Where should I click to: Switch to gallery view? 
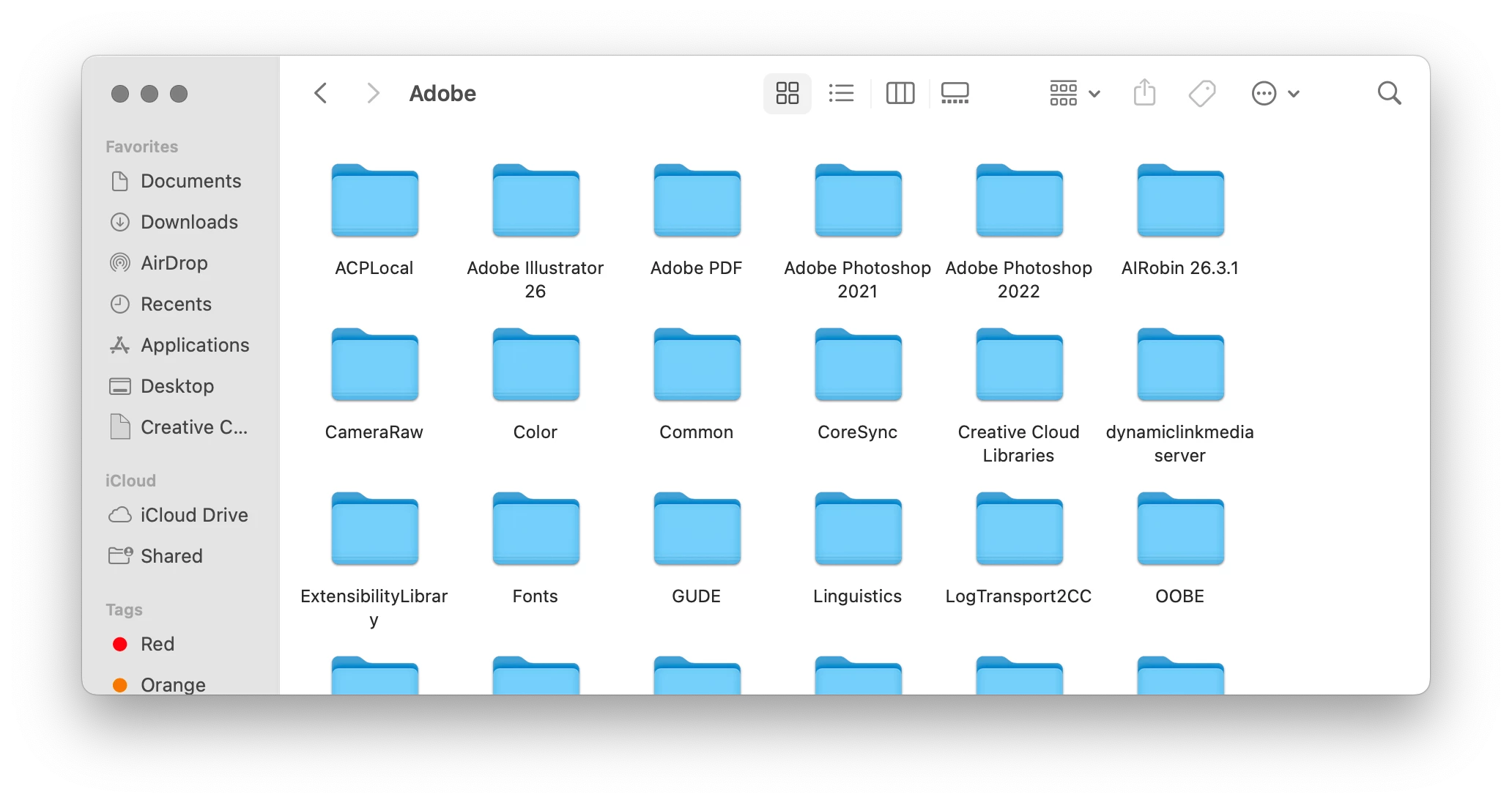point(955,93)
